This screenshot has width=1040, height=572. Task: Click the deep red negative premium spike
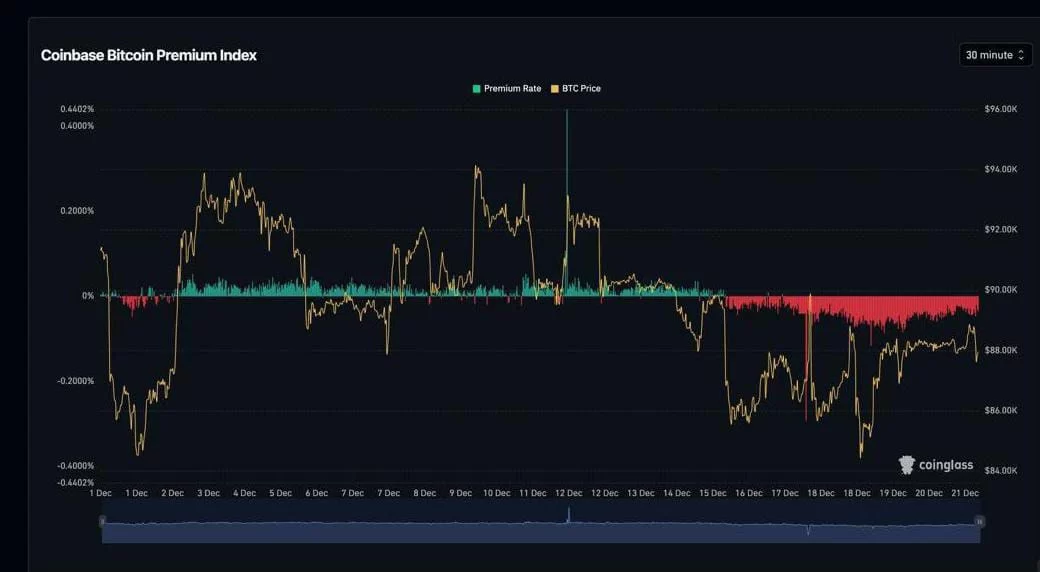click(x=806, y=360)
